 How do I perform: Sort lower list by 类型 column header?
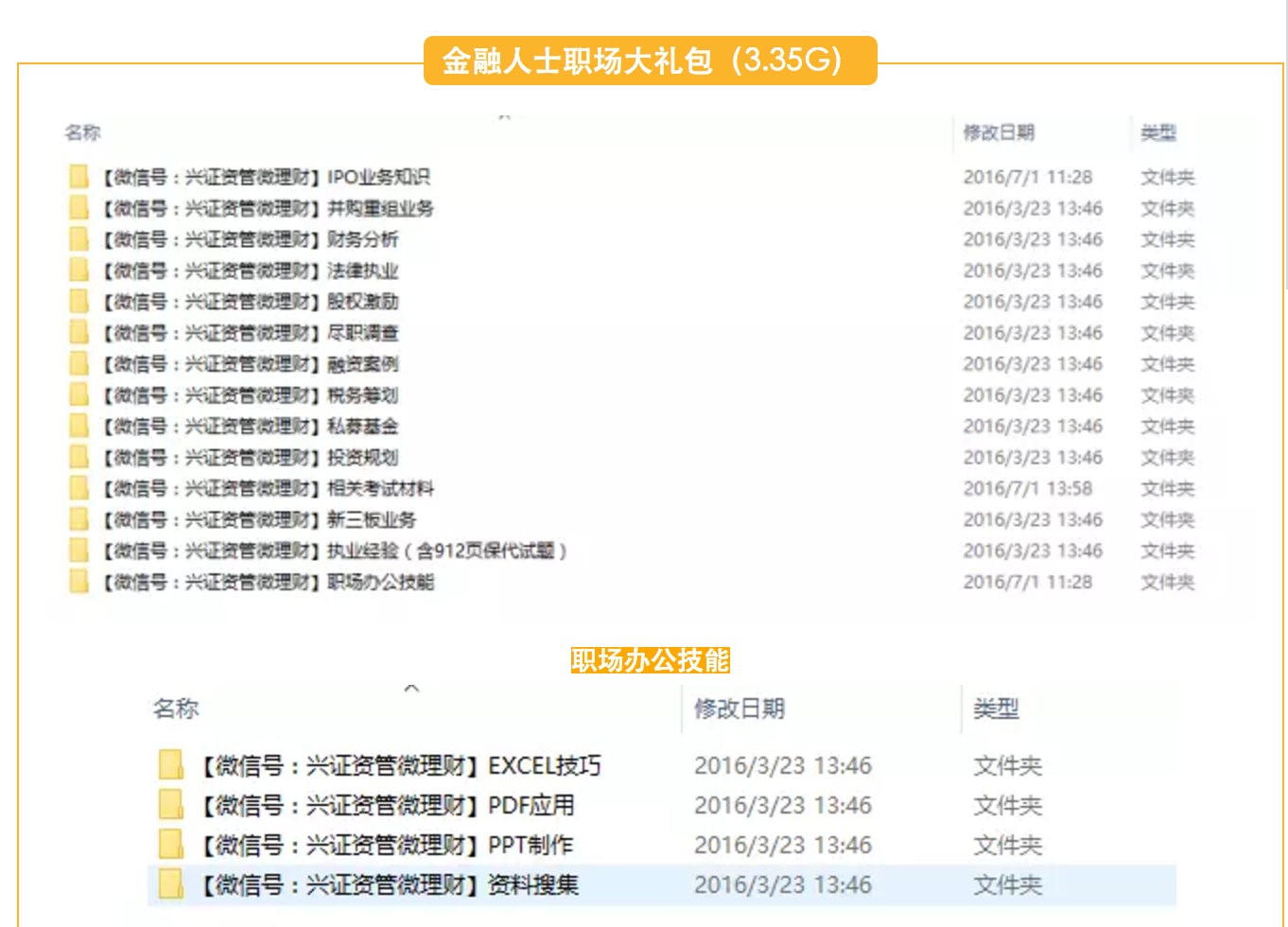(x=997, y=708)
